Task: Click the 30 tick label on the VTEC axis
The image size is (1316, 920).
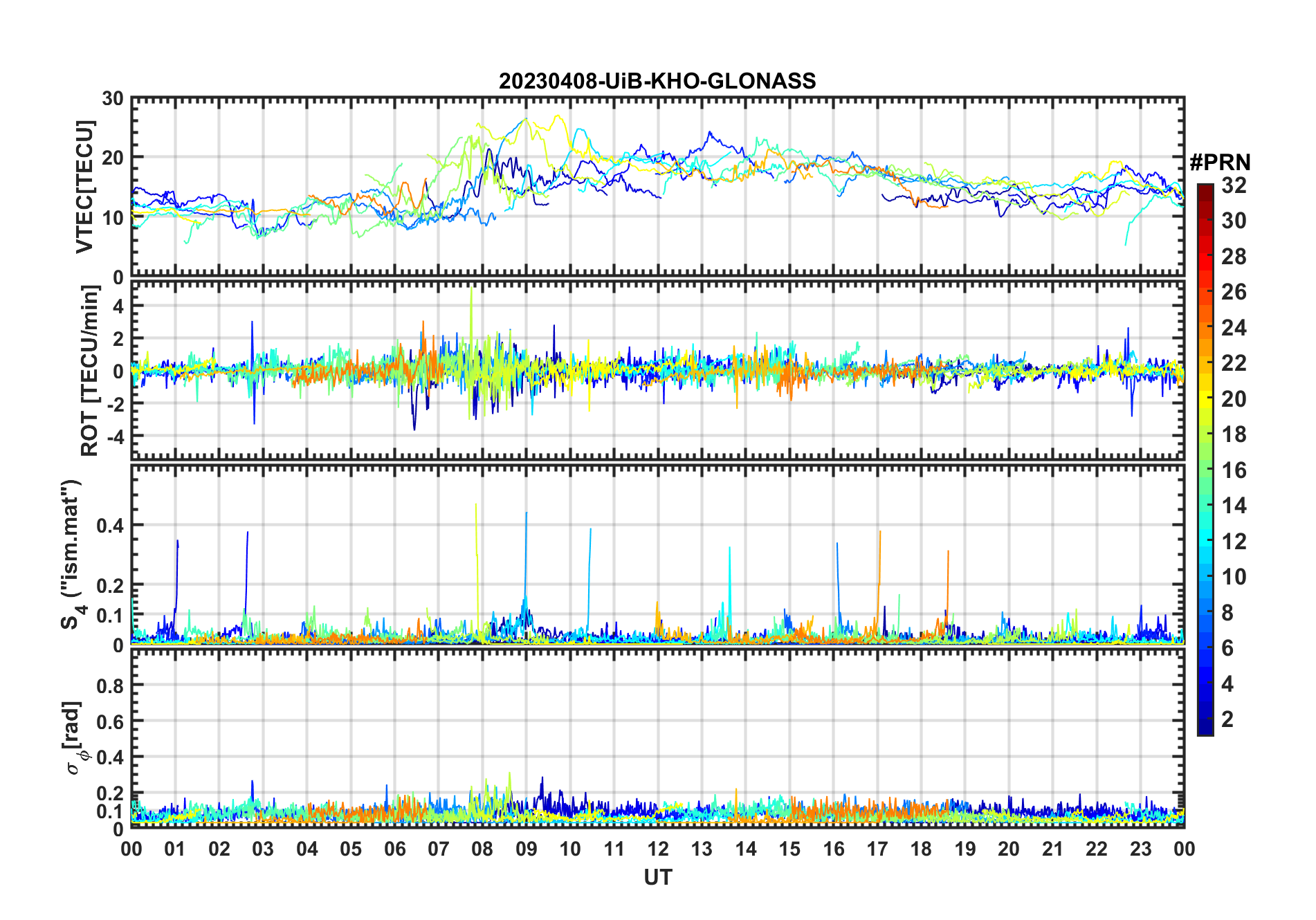Action: tap(113, 99)
